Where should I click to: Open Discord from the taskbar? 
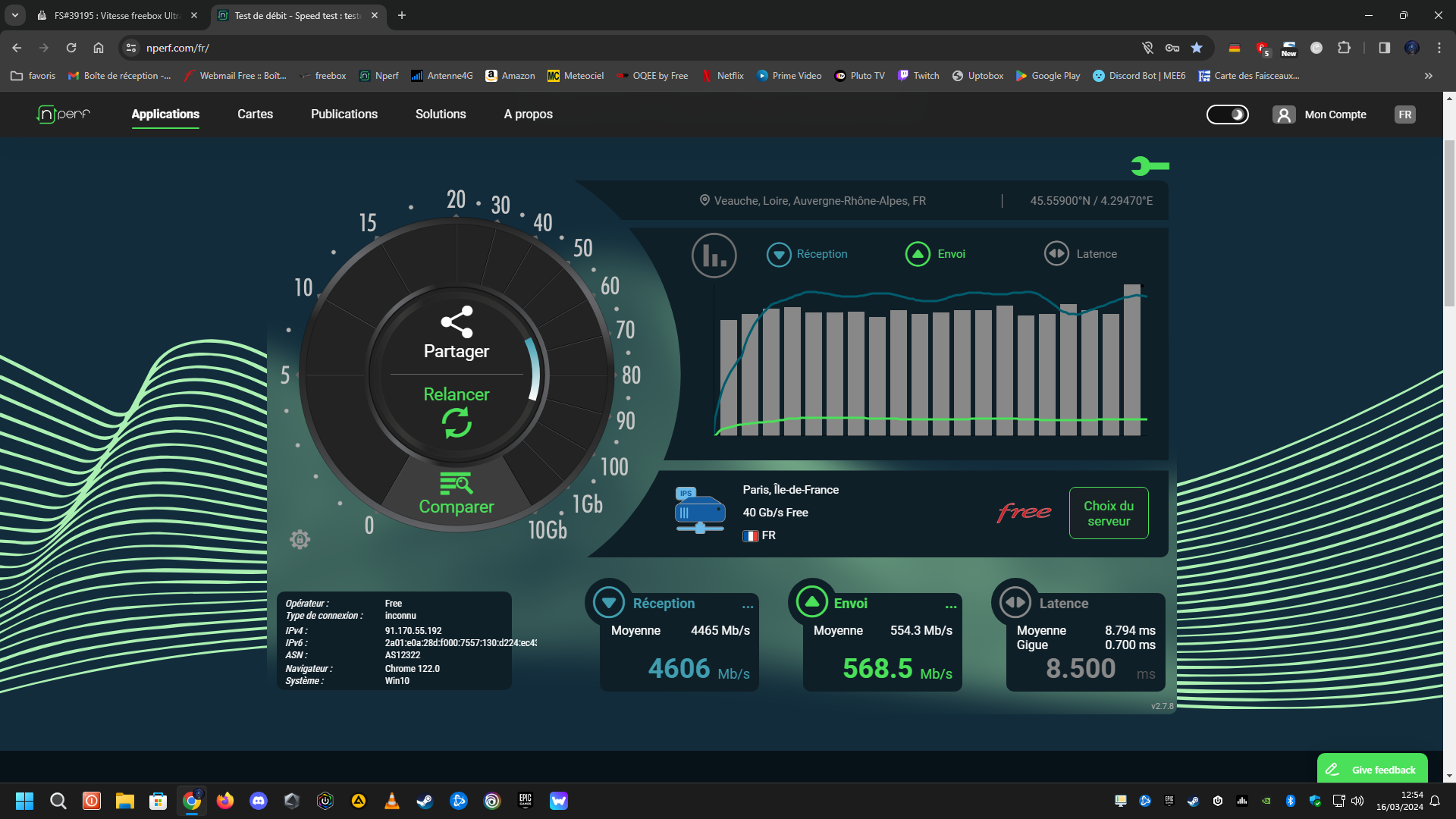259,801
